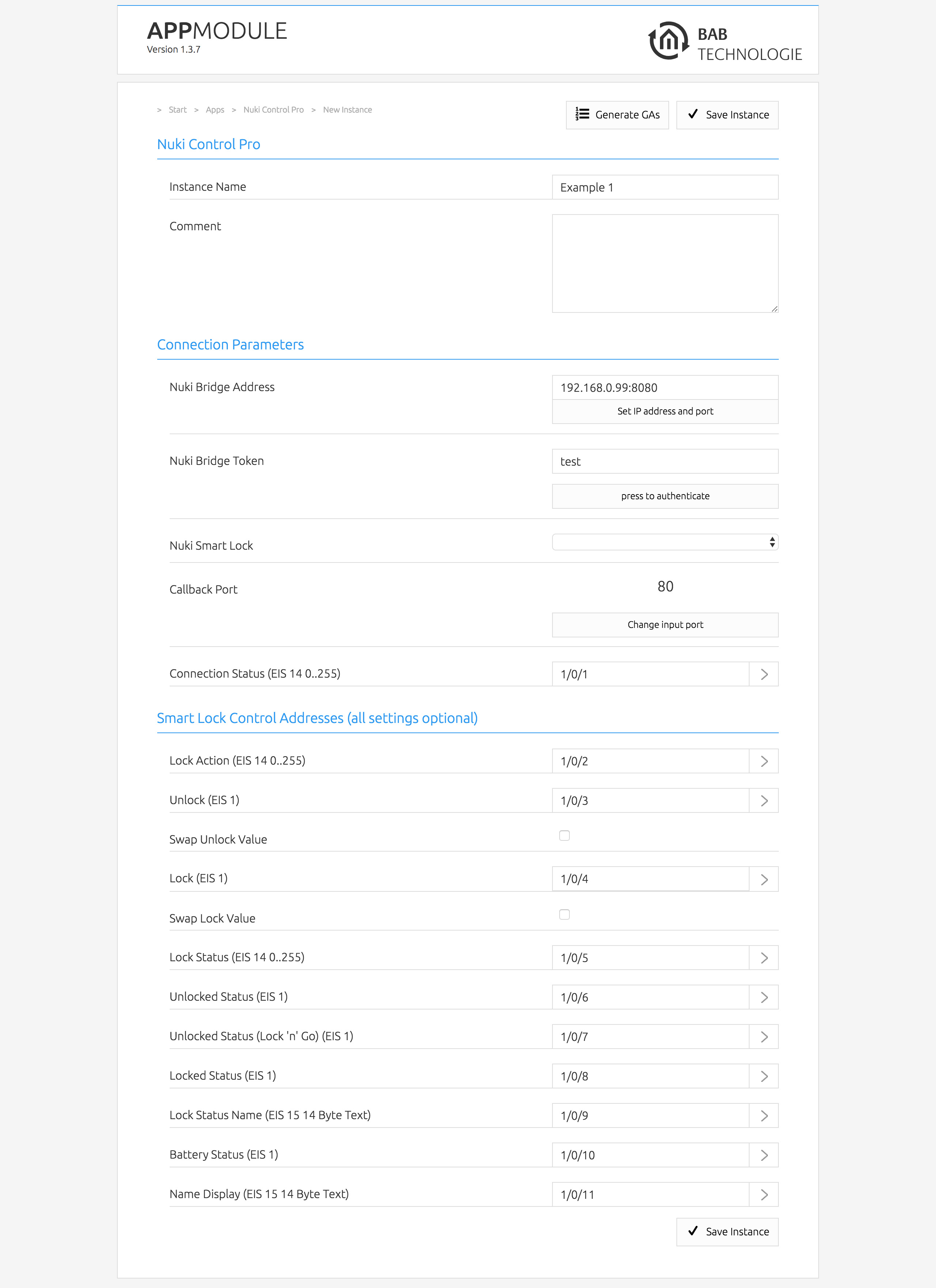Viewport: 936px width, 1288px height.
Task: Click the arrow icon next to Connection Status address
Action: click(764, 674)
